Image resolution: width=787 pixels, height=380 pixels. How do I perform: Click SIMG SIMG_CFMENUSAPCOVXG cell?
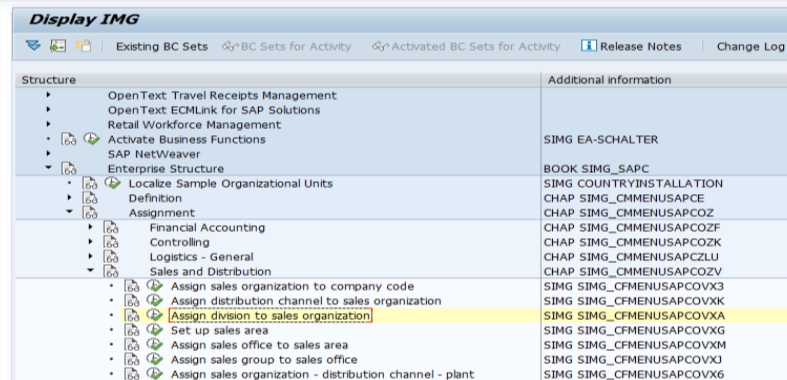[634, 330]
